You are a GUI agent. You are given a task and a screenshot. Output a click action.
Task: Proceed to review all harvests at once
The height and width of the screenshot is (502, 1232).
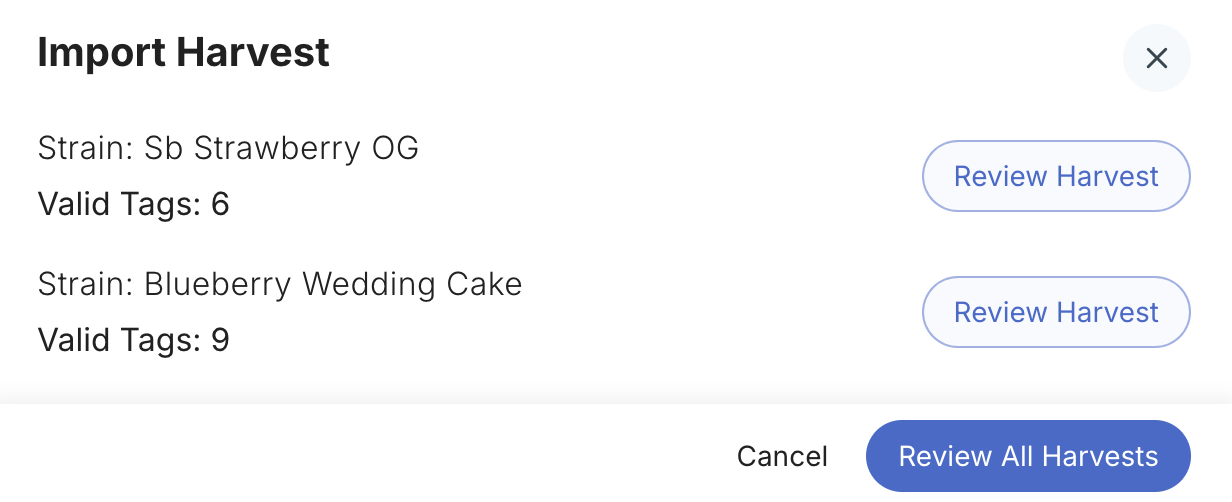pyautogui.click(x=1028, y=456)
